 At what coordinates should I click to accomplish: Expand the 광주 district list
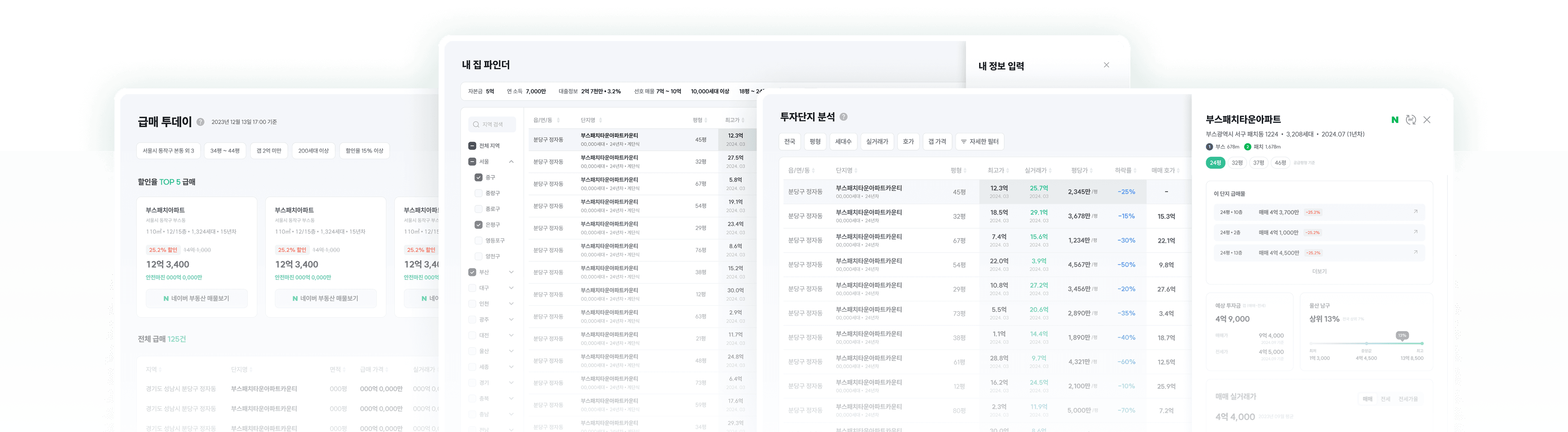[x=511, y=319]
